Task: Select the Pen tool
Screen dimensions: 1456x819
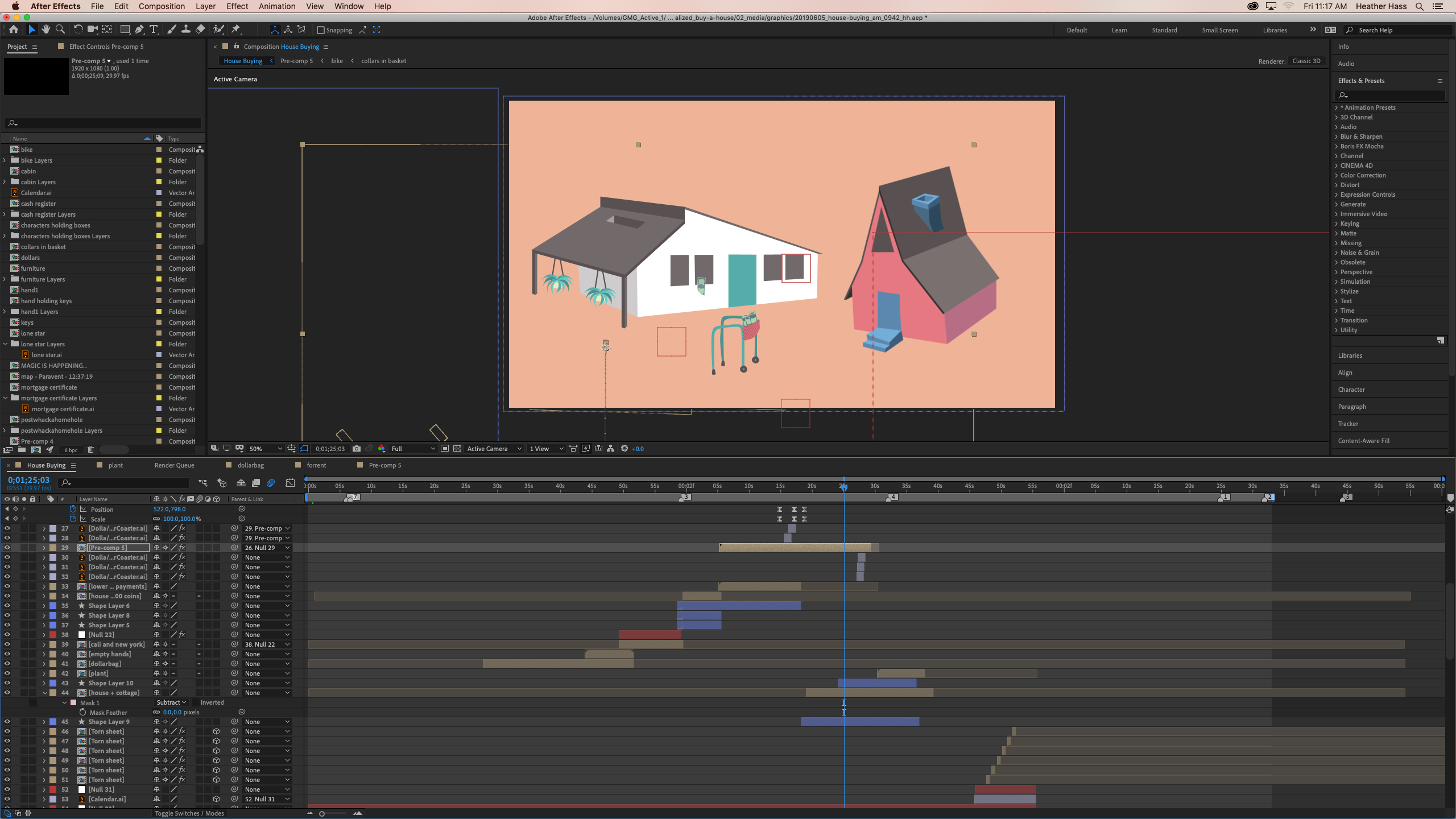Action: 139,30
